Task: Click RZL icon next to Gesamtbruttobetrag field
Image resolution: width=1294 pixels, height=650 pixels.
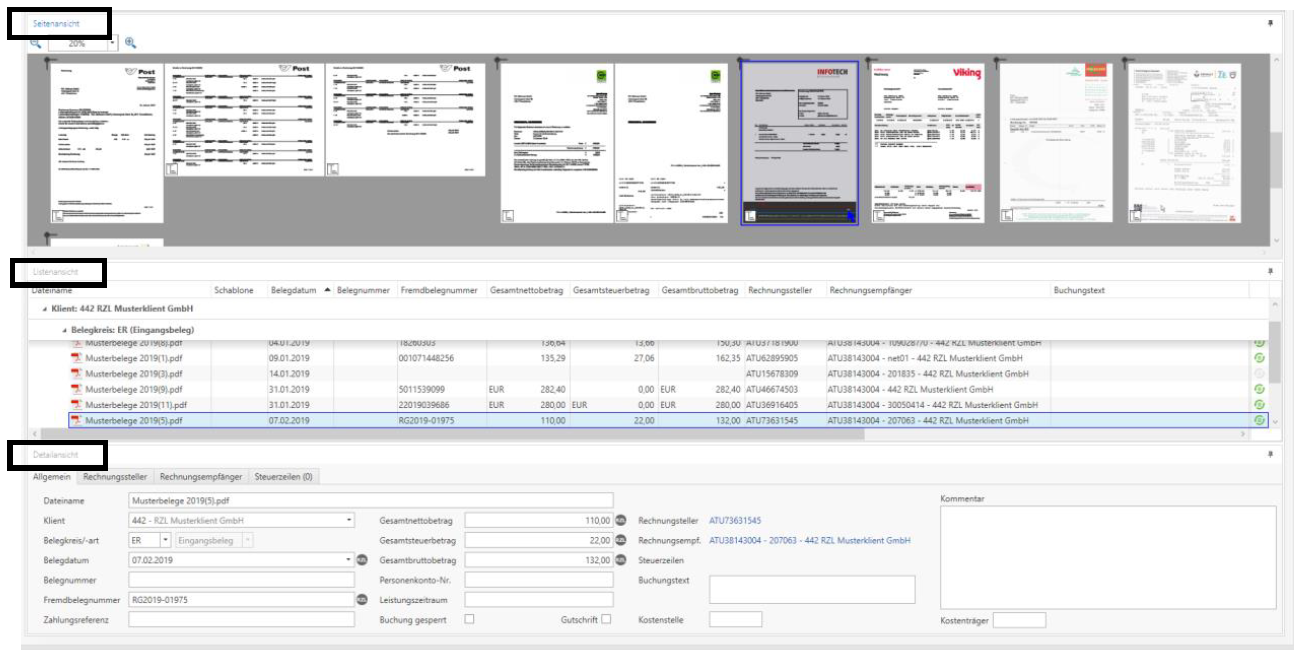Action: [621, 560]
